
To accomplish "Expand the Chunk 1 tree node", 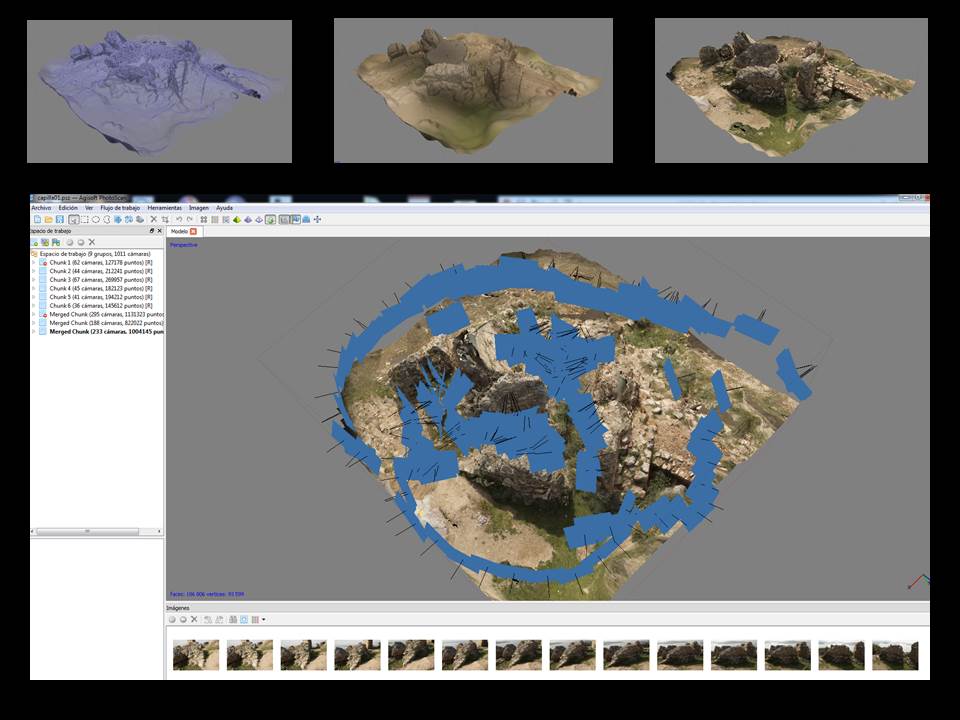I will (x=34, y=263).
